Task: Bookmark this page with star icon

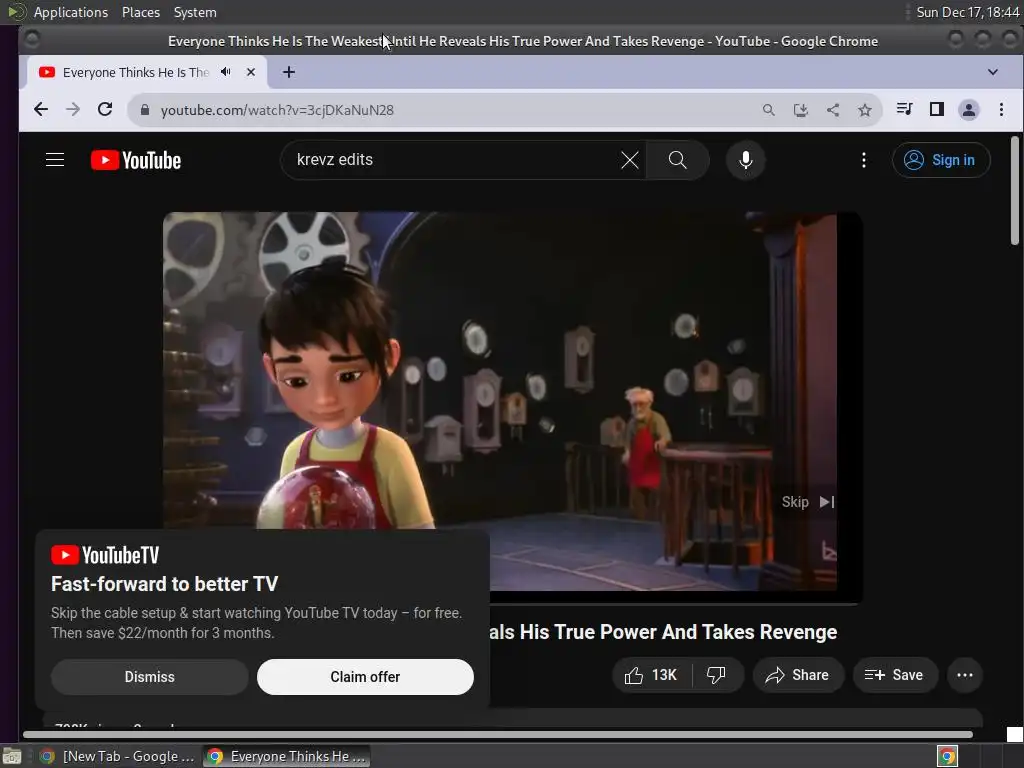Action: [x=865, y=110]
